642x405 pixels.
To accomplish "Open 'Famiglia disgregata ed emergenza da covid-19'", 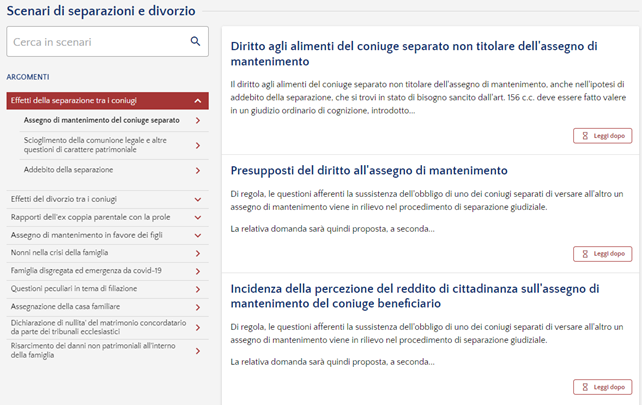I will (x=86, y=271).
